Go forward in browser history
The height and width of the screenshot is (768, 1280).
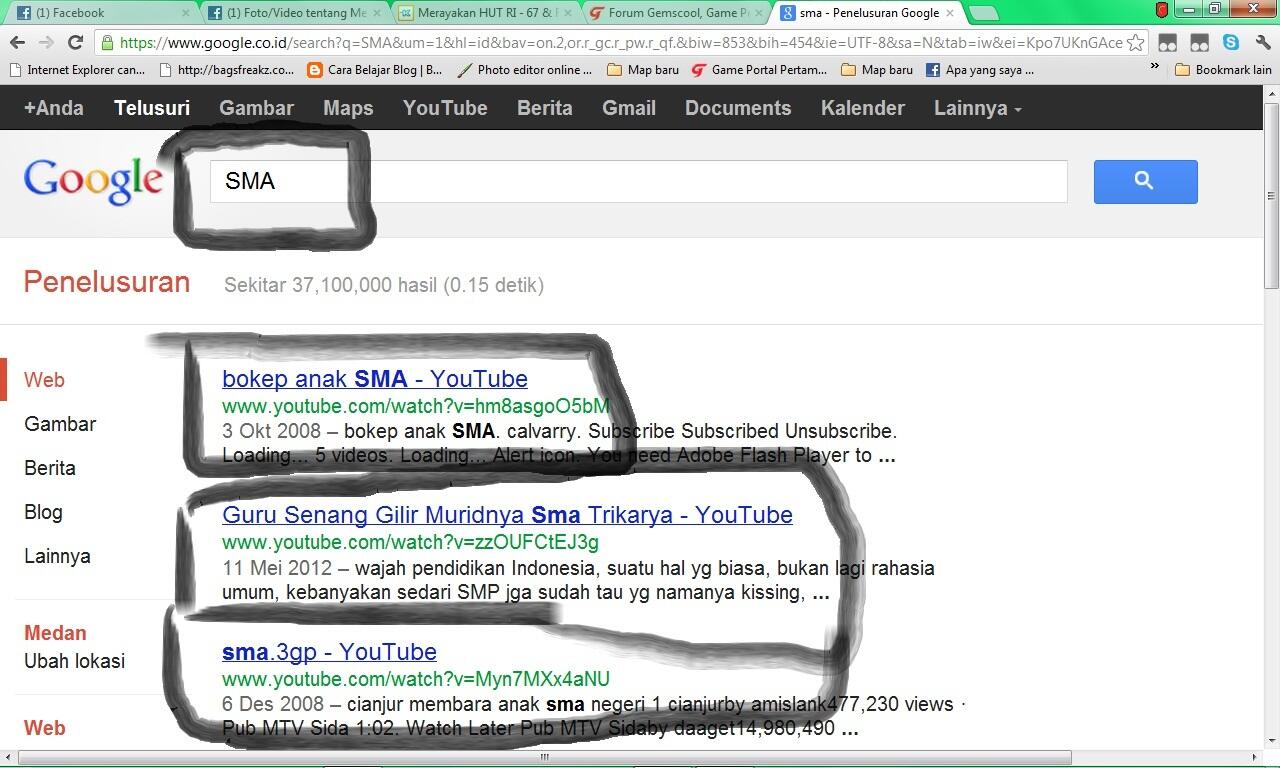[x=46, y=43]
